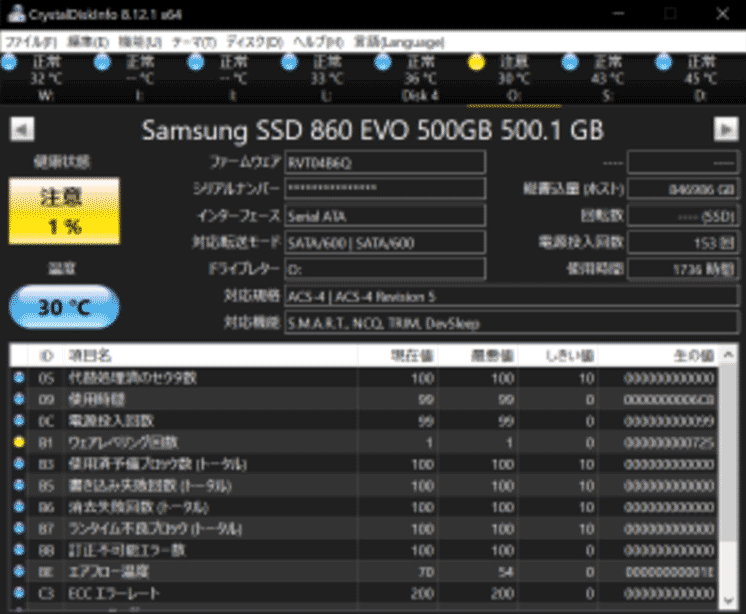Viewport: 746px width, 614px height.
Task: Click the blue status icon of row 05
Action: click(x=19, y=378)
